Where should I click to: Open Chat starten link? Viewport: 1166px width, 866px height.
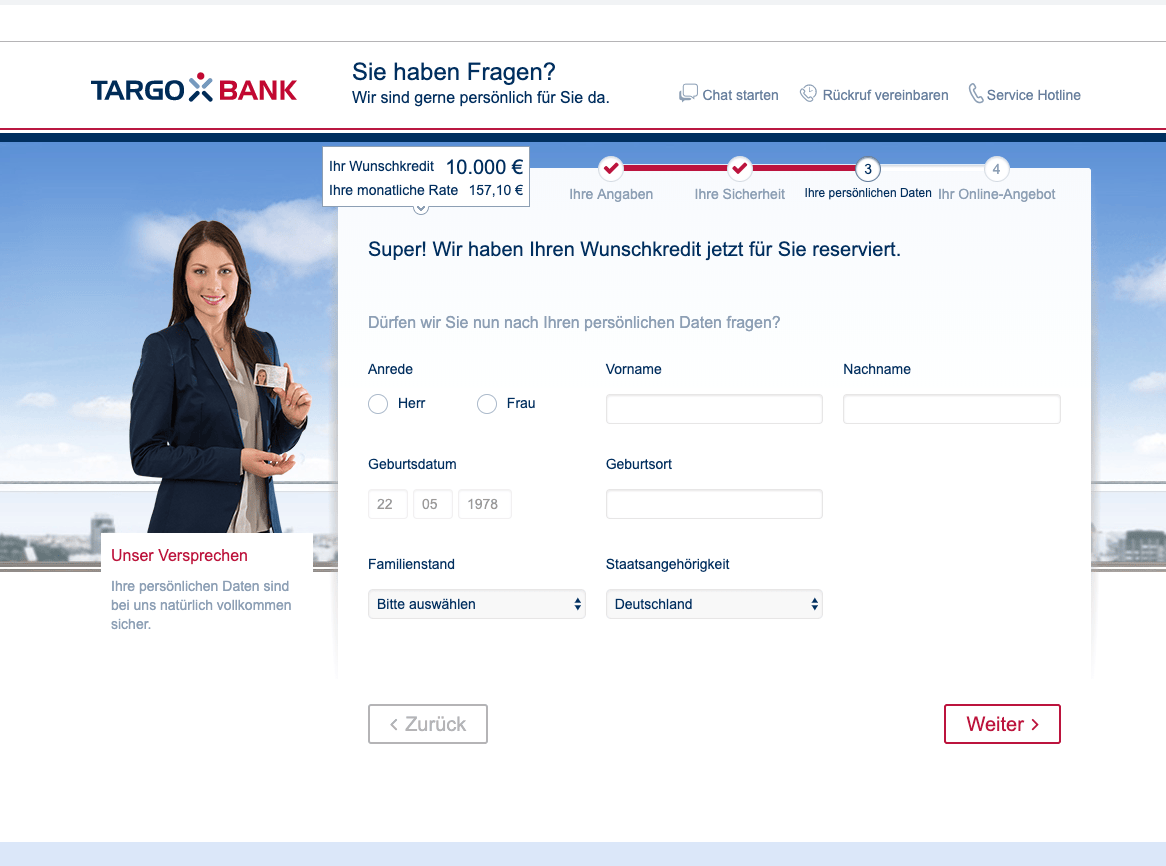click(x=740, y=95)
